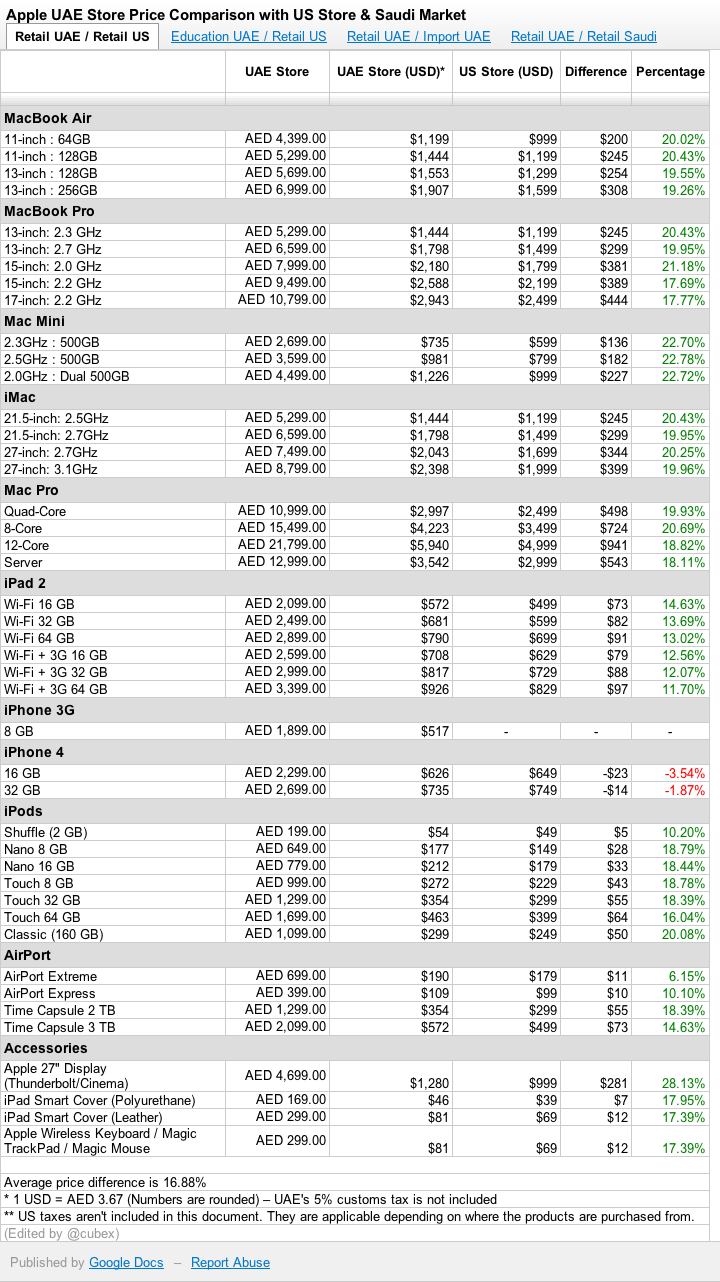Open the Retail UAE / Retail Saudi tab
Image resolution: width=720 pixels, height=1282 pixels.
tap(584, 37)
